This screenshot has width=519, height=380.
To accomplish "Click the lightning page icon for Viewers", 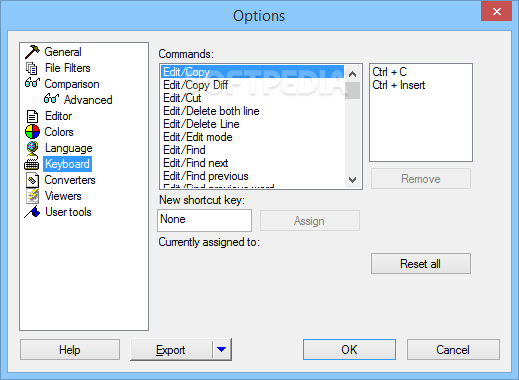I will click(x=33, y=196).
